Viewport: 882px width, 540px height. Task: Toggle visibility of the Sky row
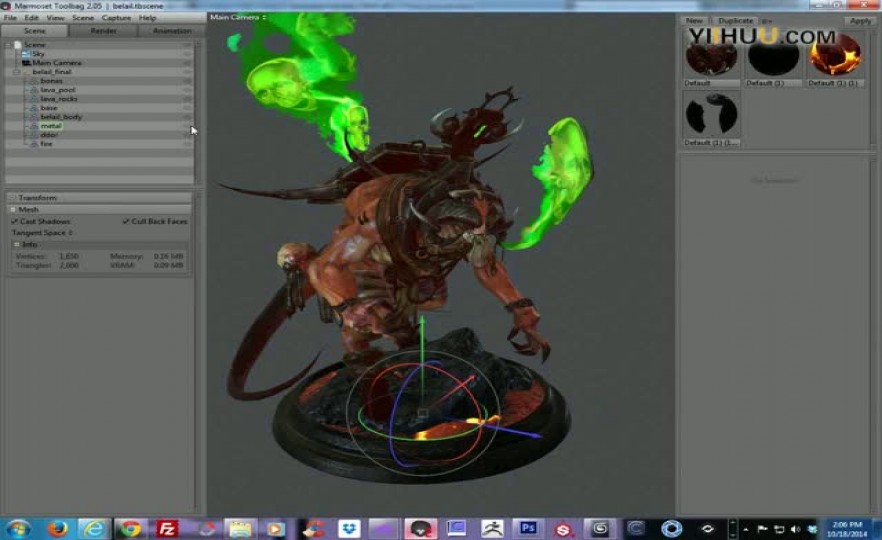187,54
